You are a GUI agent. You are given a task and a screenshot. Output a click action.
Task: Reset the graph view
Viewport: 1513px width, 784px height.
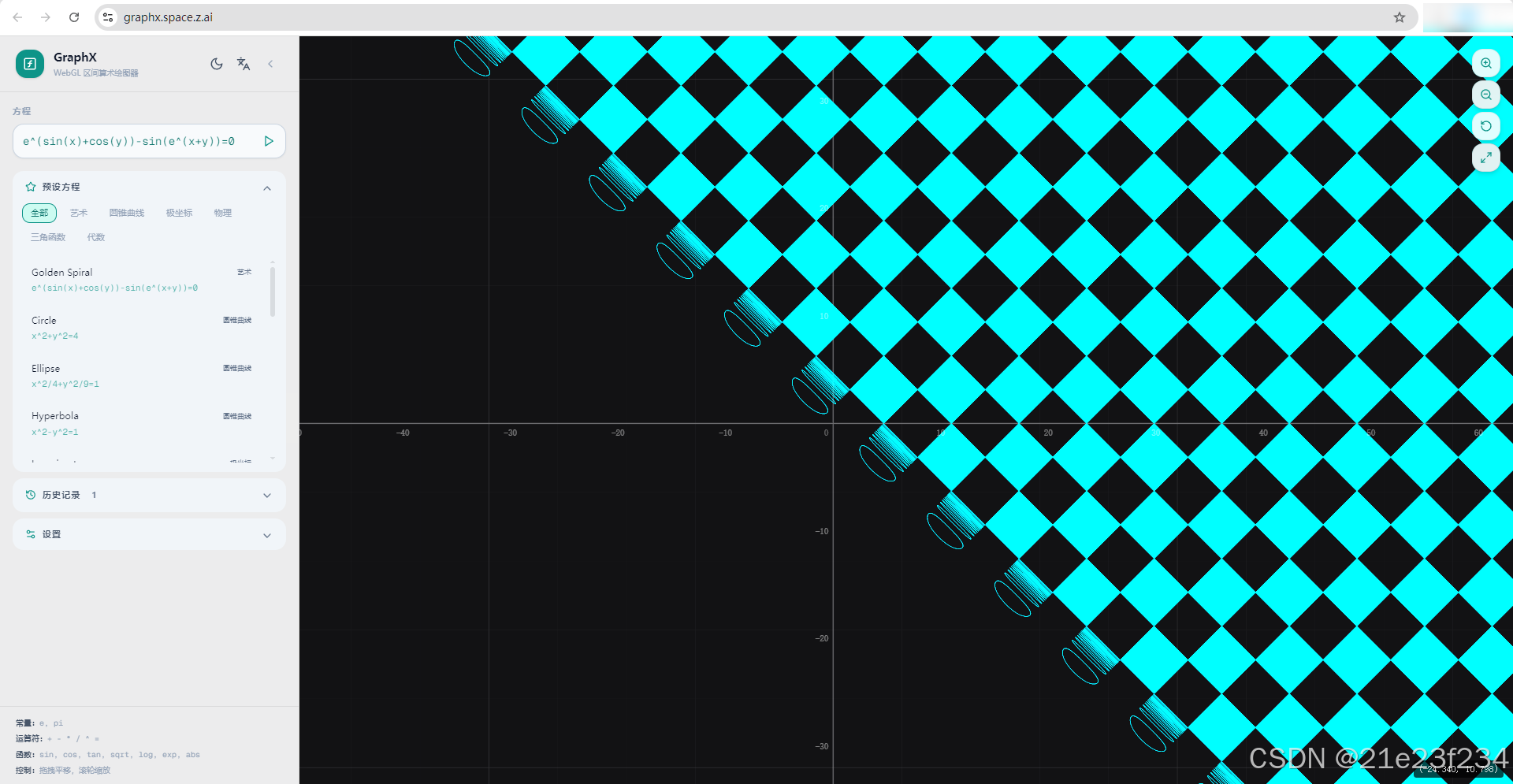(1485, 126)
